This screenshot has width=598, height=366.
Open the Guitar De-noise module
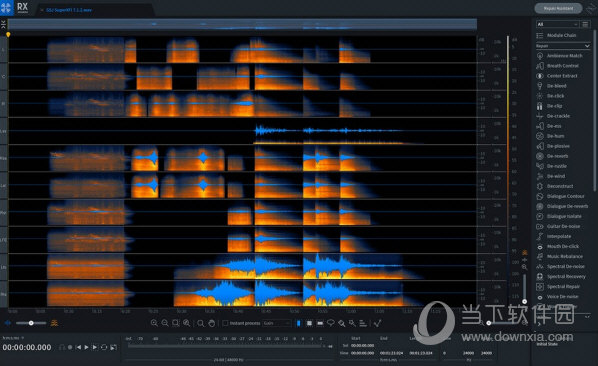coord(558,226)
